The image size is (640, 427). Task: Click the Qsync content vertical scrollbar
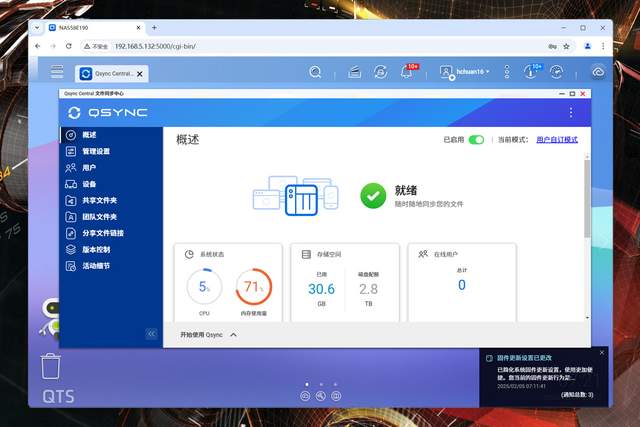click(587, 198)
